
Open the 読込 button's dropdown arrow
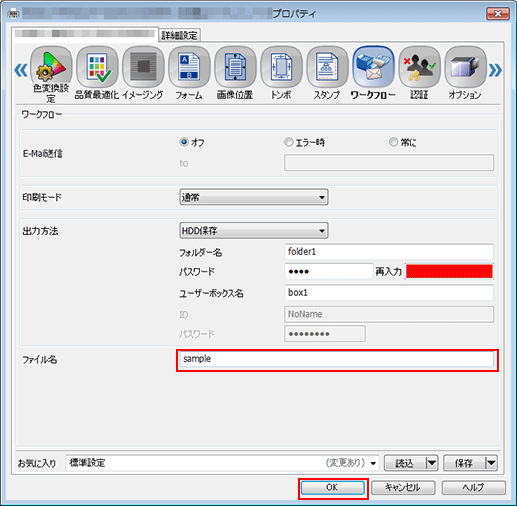tap(432, 463)
